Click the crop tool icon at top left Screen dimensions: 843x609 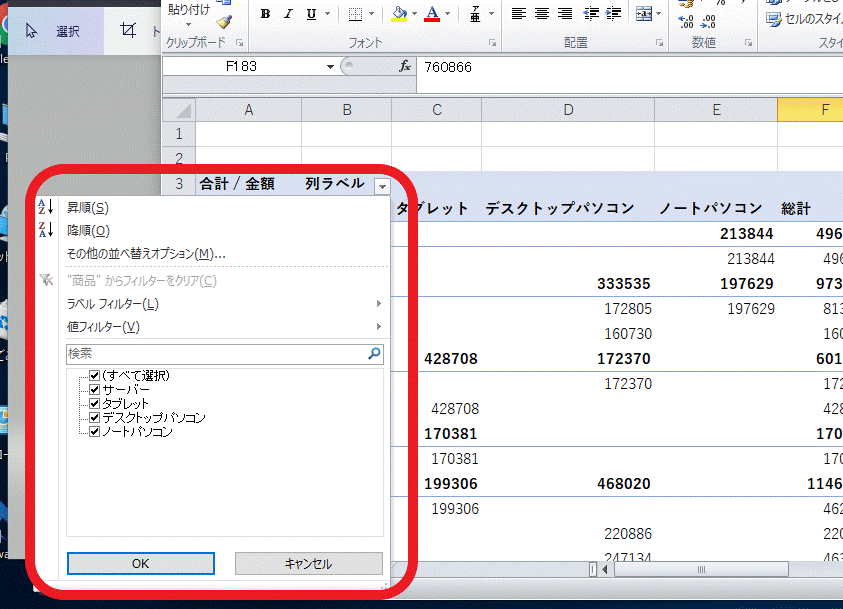(128, 31)
